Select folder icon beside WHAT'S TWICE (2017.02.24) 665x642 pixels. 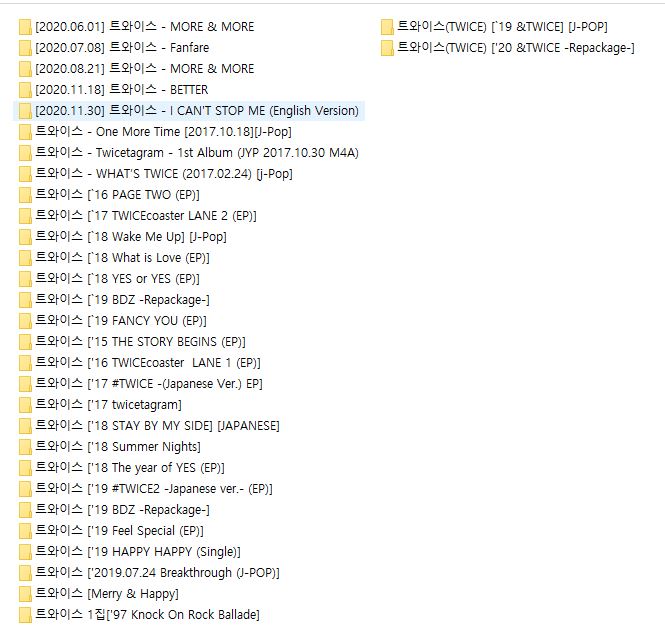(25, 174)
